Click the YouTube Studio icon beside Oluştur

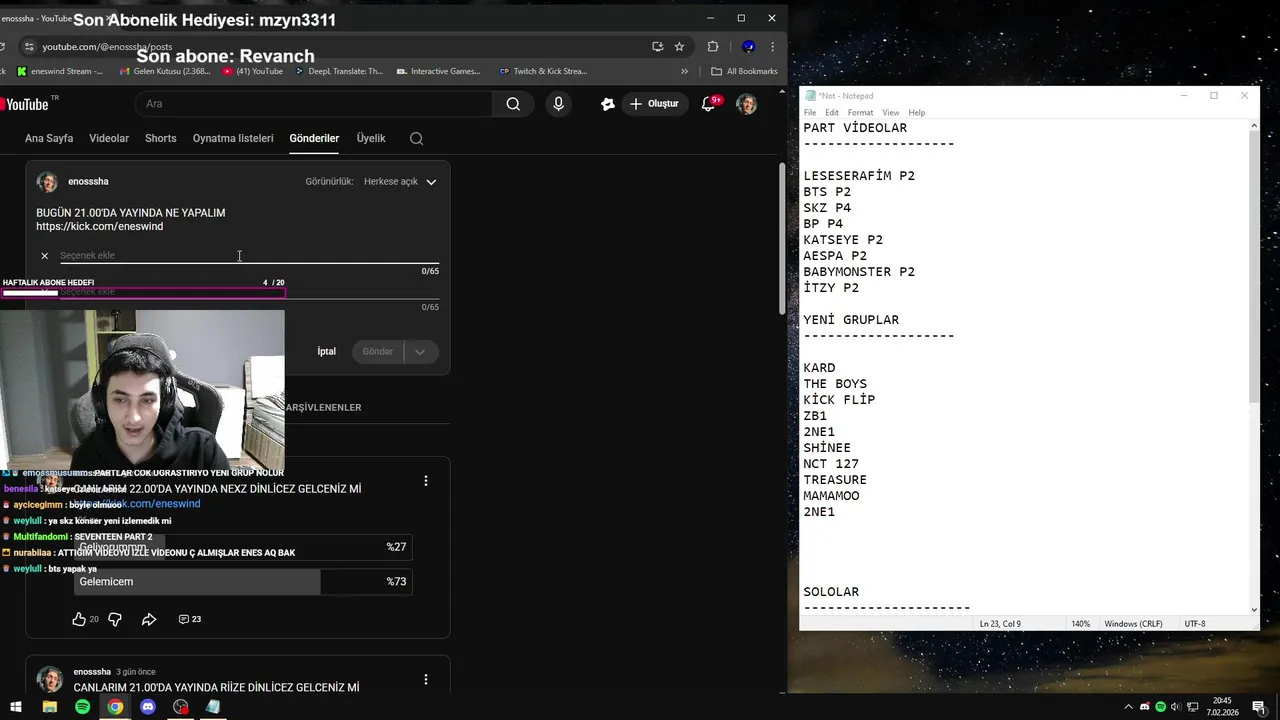tap(607, 104)
